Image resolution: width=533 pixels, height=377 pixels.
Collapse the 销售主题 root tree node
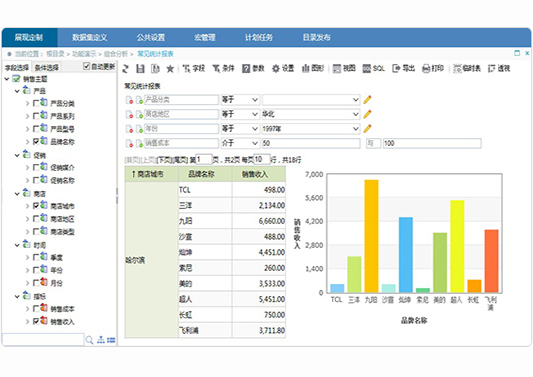(x=7, y=79)
